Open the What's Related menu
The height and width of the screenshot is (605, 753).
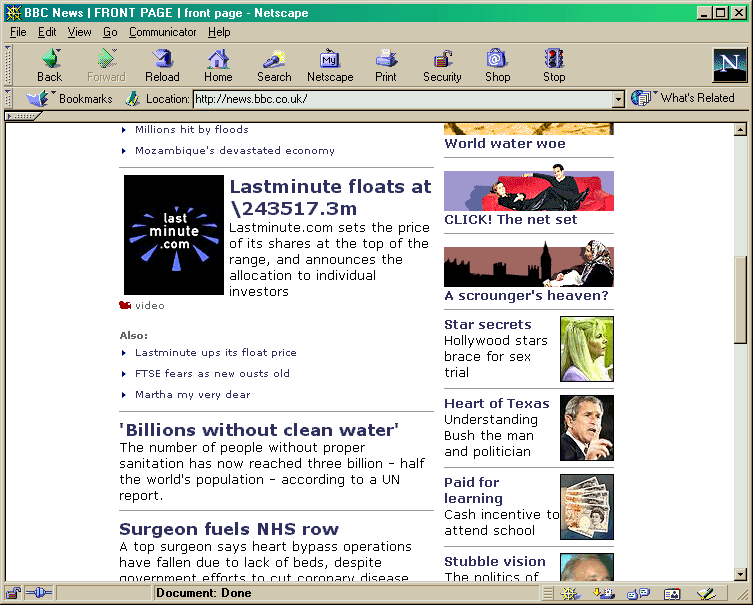point(682,98)
